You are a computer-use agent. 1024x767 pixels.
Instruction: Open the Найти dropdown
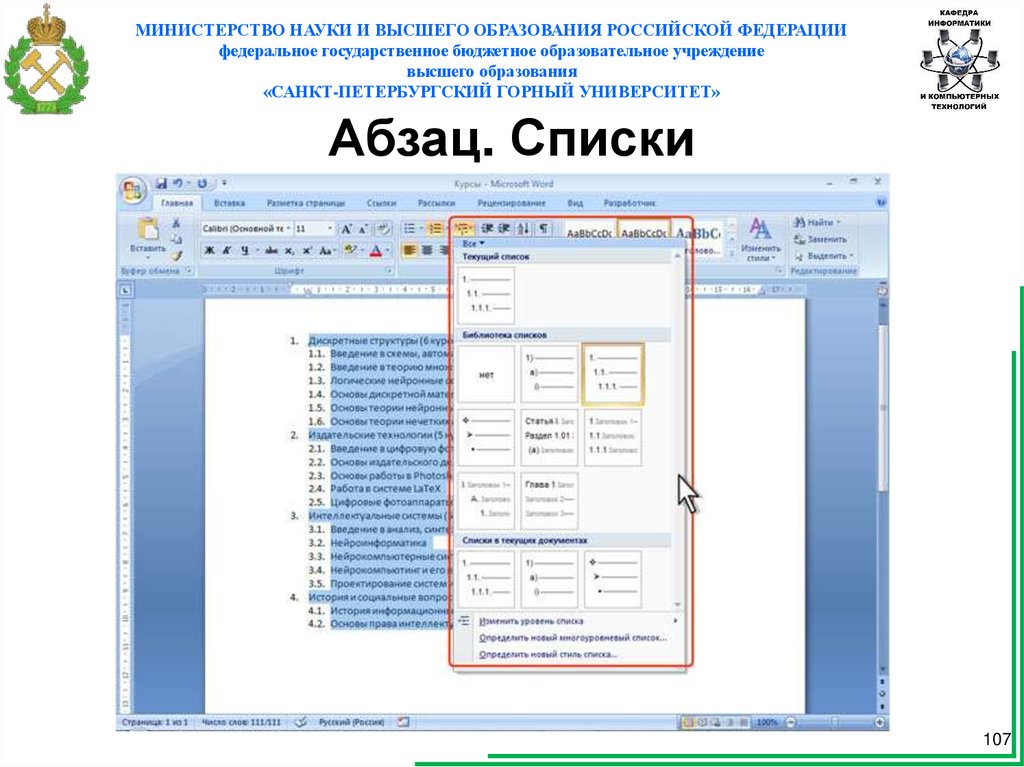pyautogui.click(x=817, y=222)
